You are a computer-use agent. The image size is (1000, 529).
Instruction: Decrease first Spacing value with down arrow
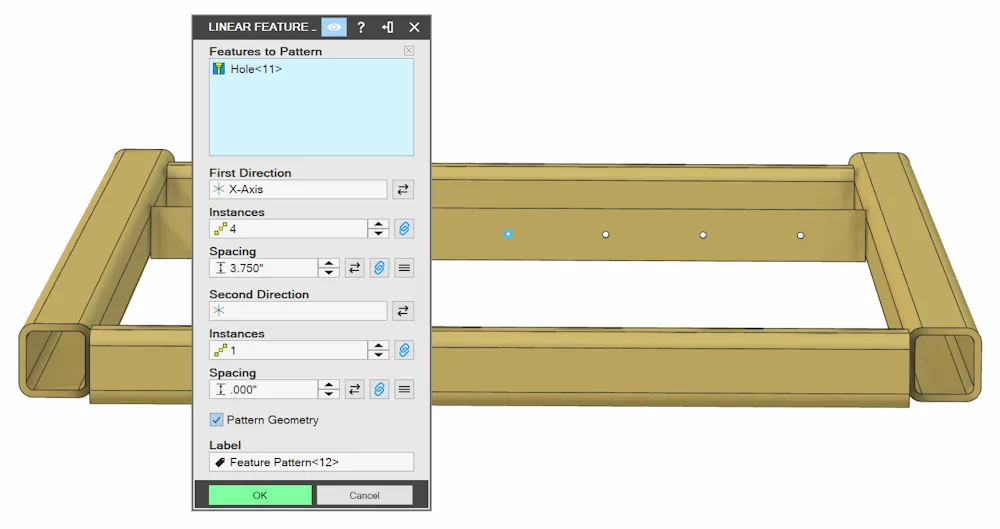[328, 273]
